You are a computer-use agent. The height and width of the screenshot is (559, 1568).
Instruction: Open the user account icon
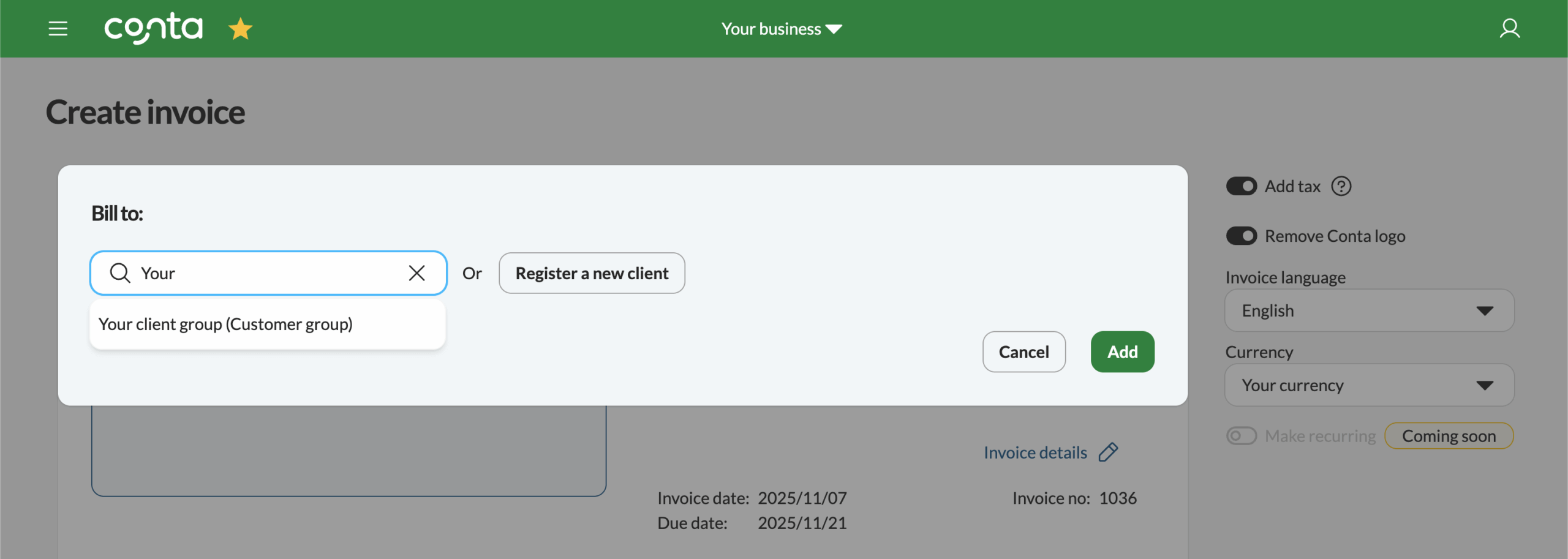point(1510,28)
